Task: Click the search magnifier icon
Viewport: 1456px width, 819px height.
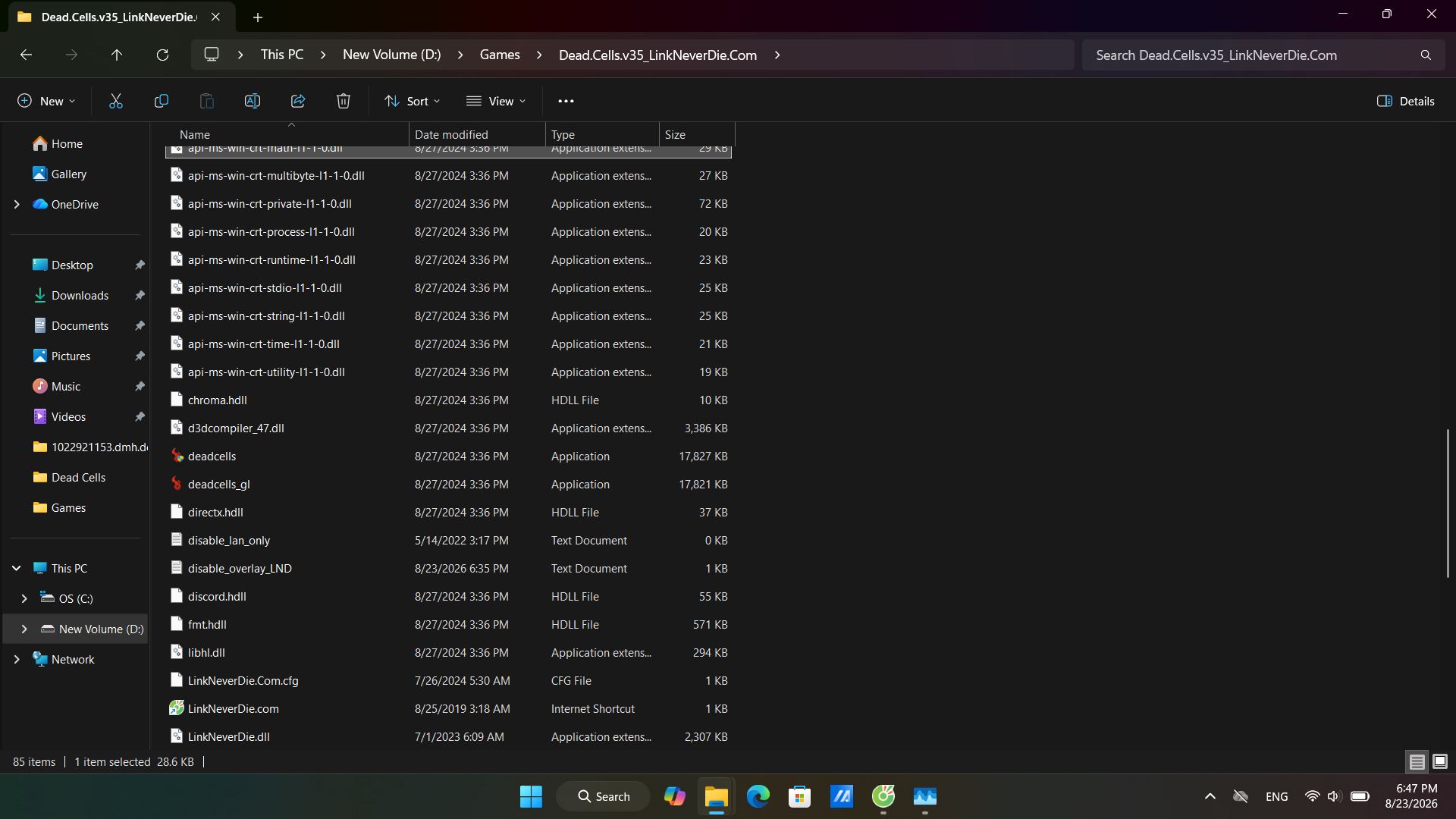Action: click(x=1426, y=55)
